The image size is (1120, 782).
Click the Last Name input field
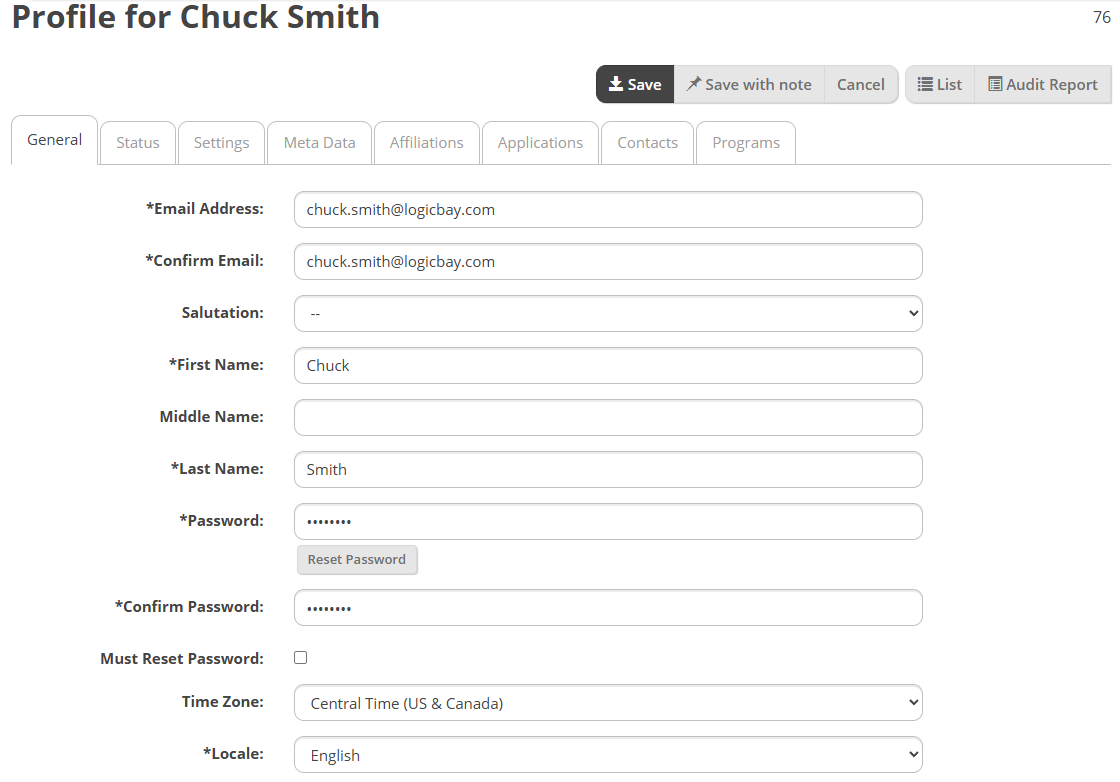[x=608, y=470]
